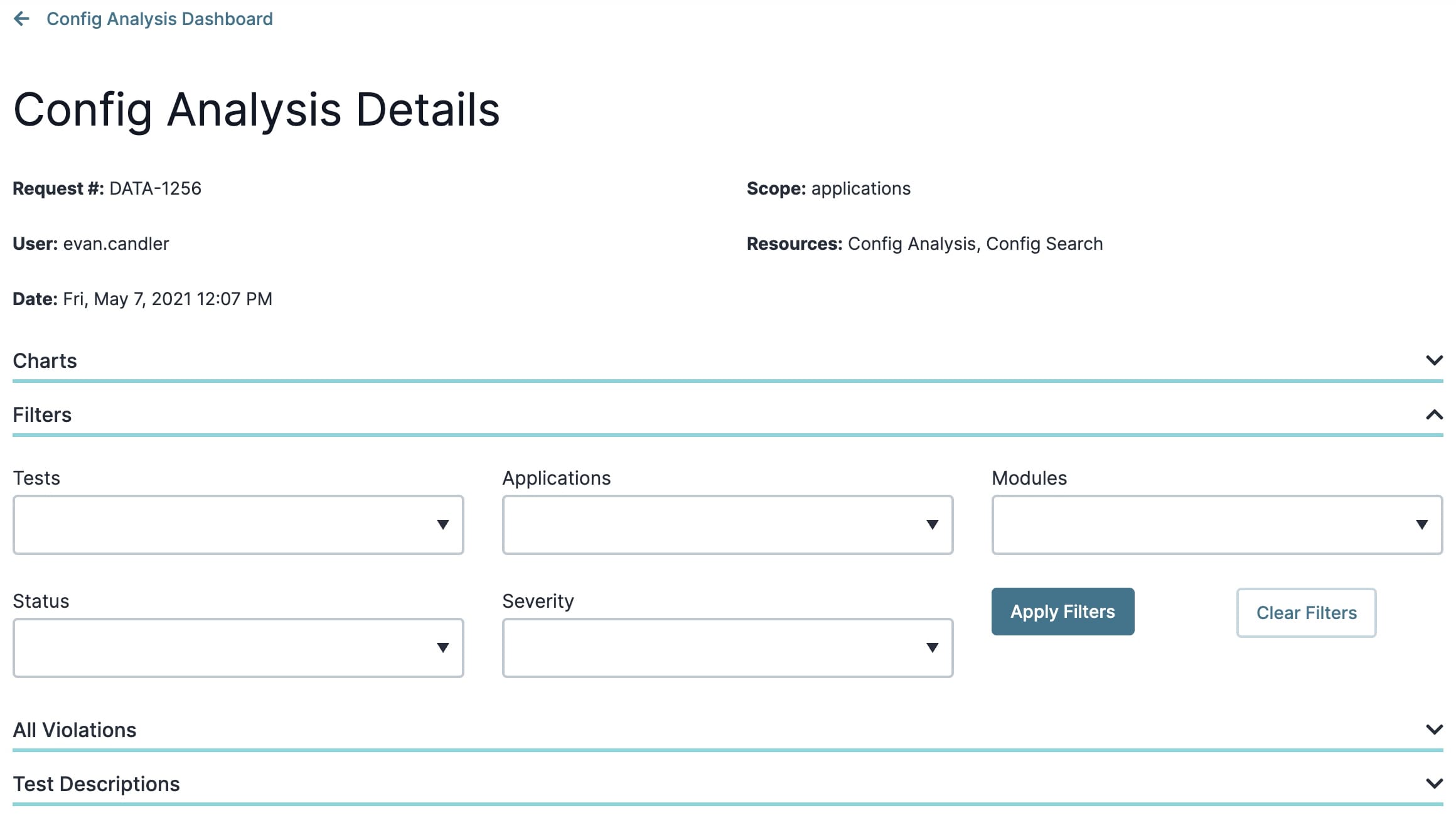Image resolution: width=1456 pixels, height=820 pixels.
Task: Collapse the Filters section chevron
Action: (x=1434, y=414)
